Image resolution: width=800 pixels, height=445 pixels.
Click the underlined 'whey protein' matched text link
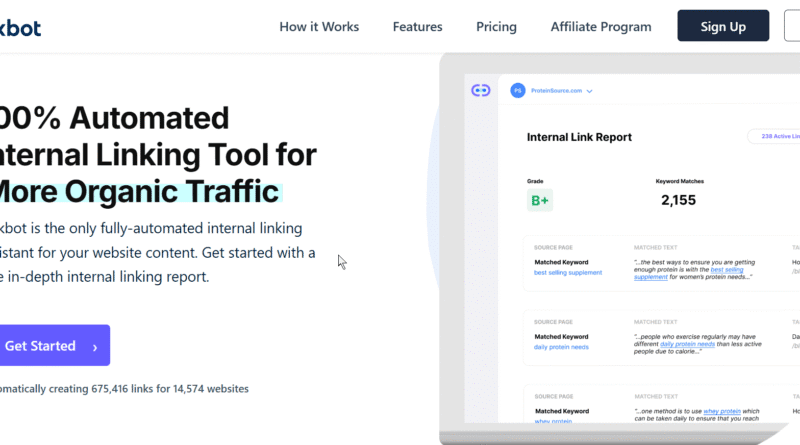(722, 411)
